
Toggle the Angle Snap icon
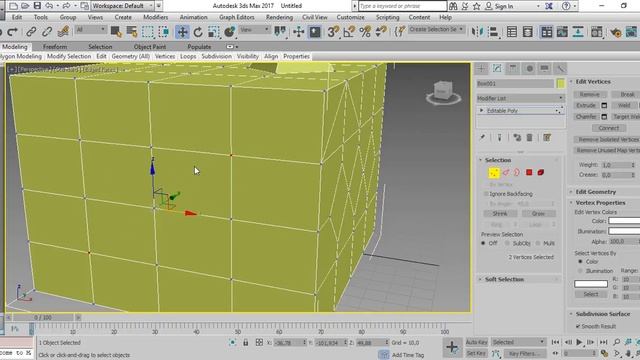[x=349, y=31]
